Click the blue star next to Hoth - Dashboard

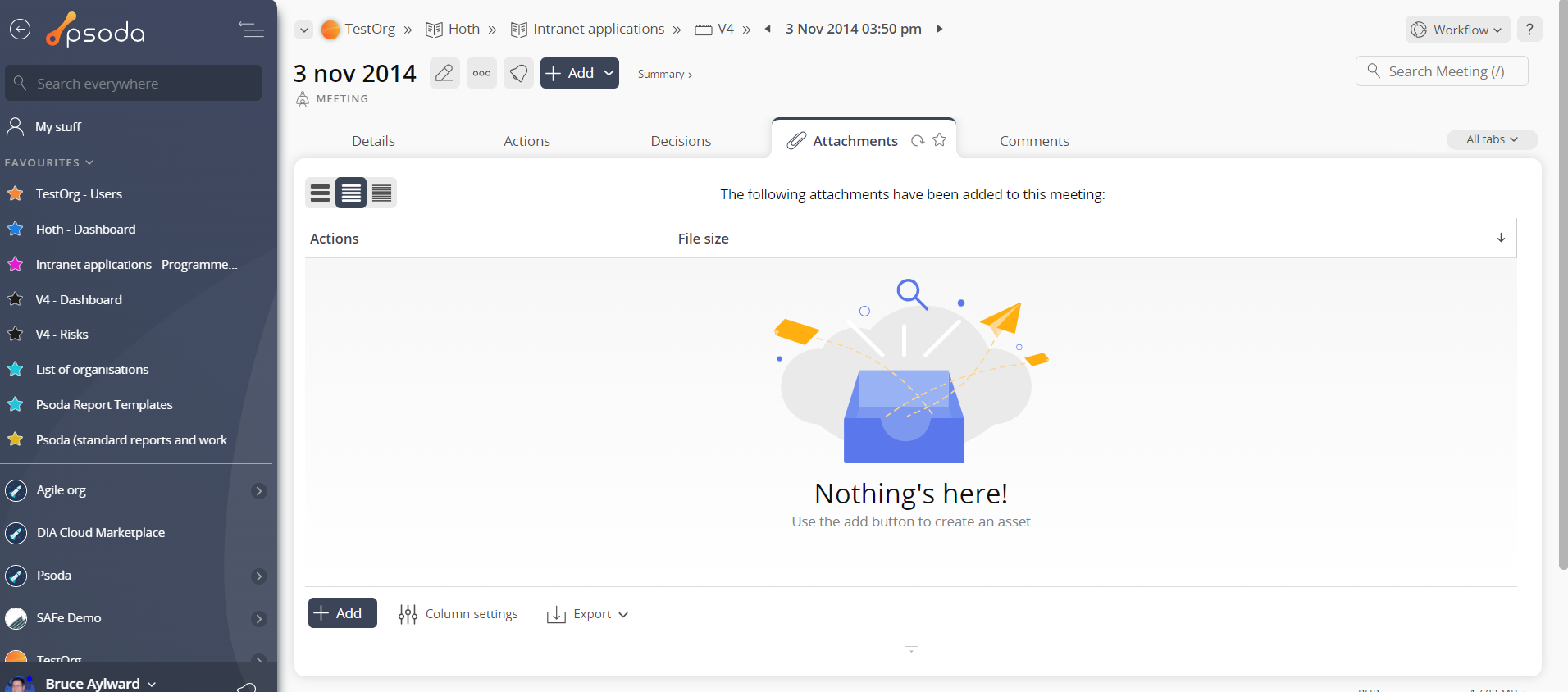click(x=15, y=229)
